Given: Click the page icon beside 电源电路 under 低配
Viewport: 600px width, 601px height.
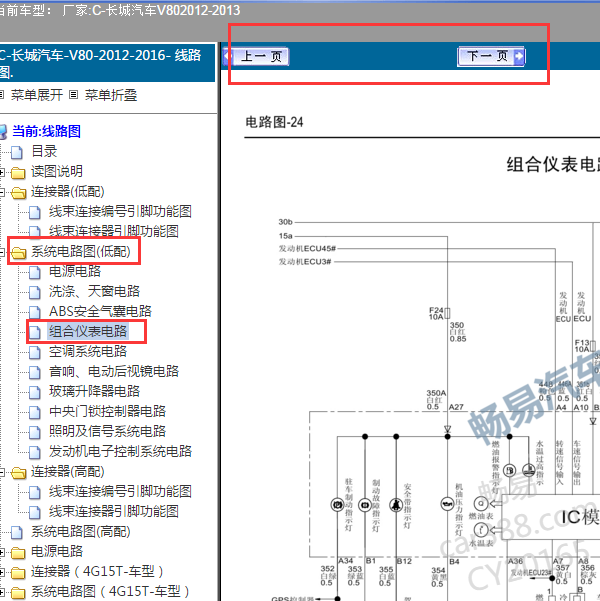Looking at the screenshot, I should click(35, 272).
